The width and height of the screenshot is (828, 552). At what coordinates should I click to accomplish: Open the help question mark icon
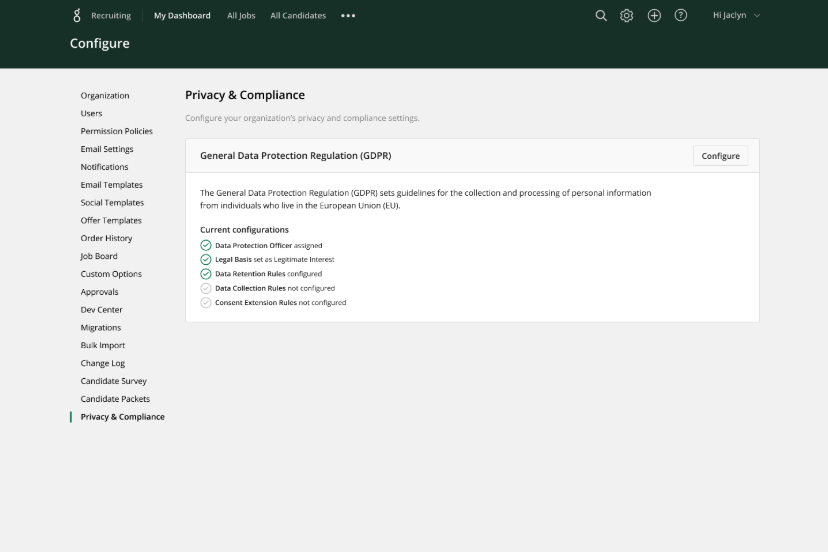point(681,16)
